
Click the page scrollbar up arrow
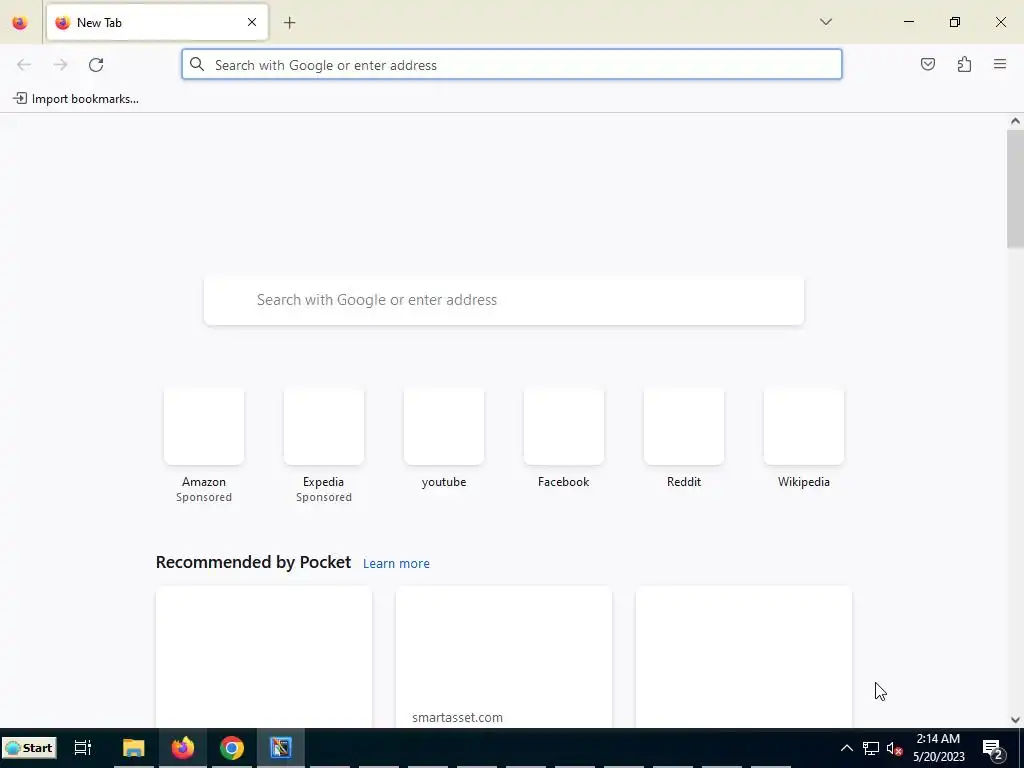click(x=1015, y=121)
